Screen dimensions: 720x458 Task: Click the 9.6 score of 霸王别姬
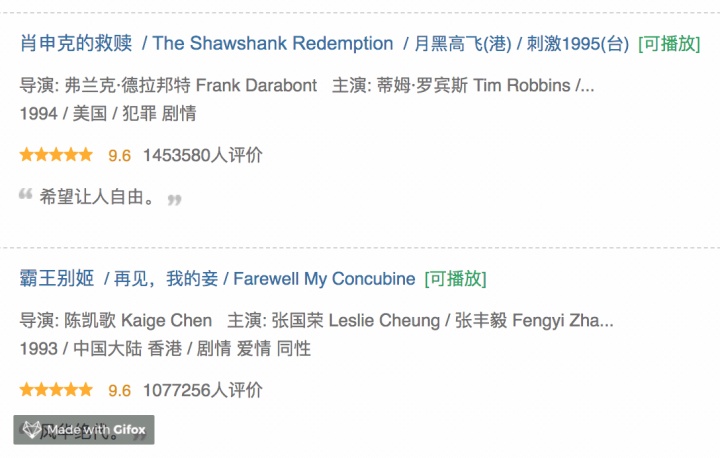[x=119, y=390]
